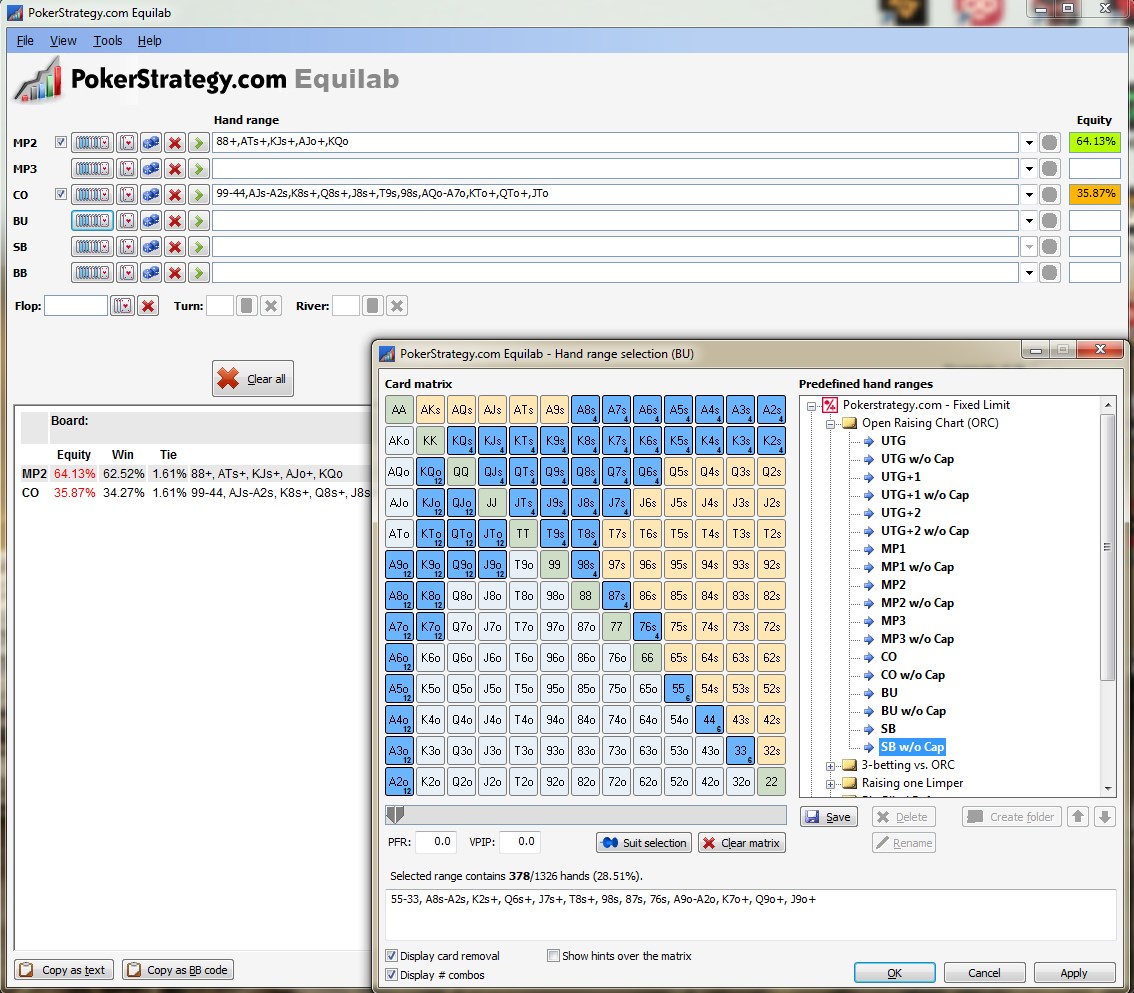Open the File menu
The height and width of the screenshot is (993, 1134).
(25, 41)
